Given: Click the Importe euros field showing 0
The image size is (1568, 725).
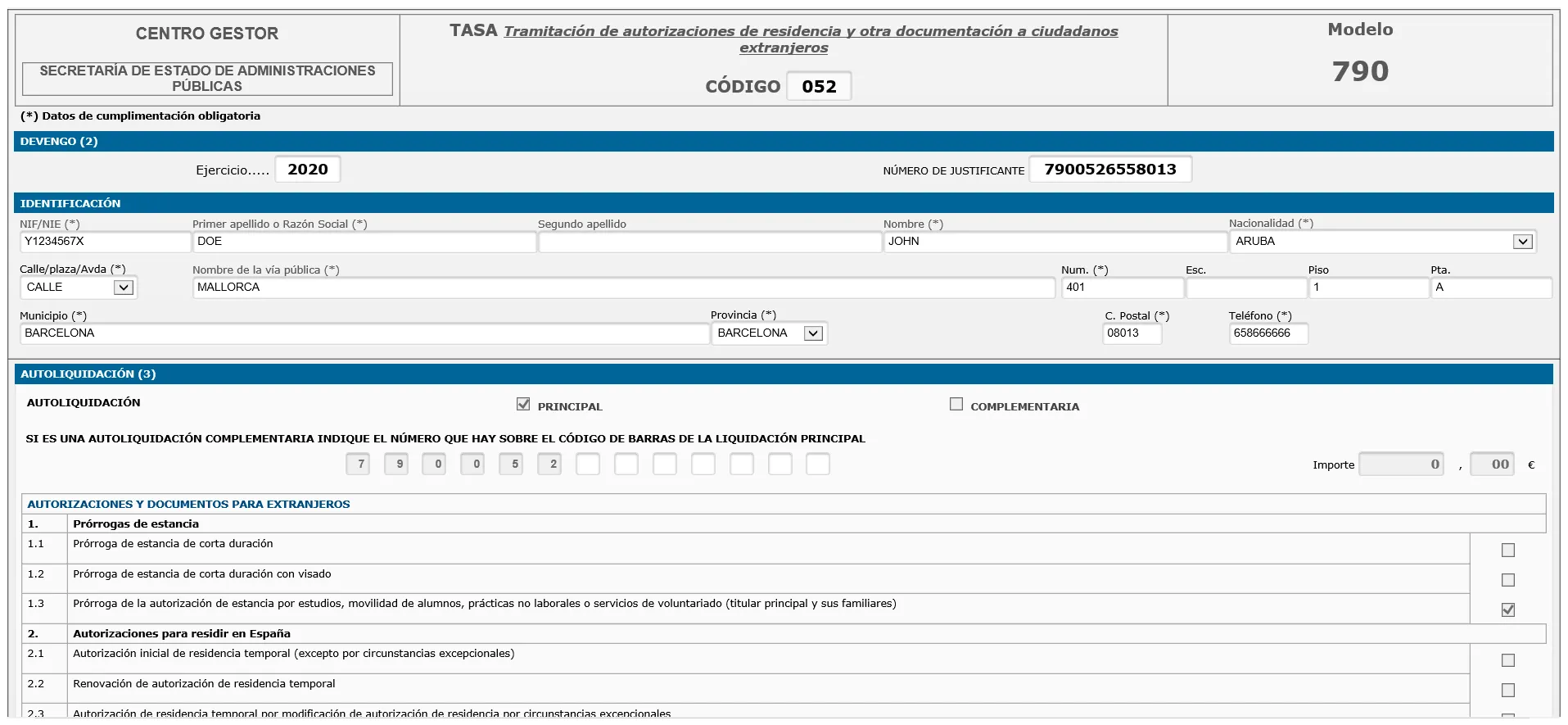Looking at the screenshot, I should pos(1401,464).
